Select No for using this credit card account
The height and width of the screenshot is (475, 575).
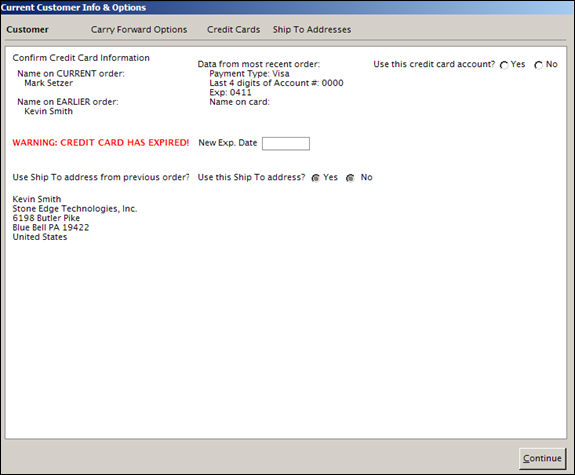tap(538, 65)
